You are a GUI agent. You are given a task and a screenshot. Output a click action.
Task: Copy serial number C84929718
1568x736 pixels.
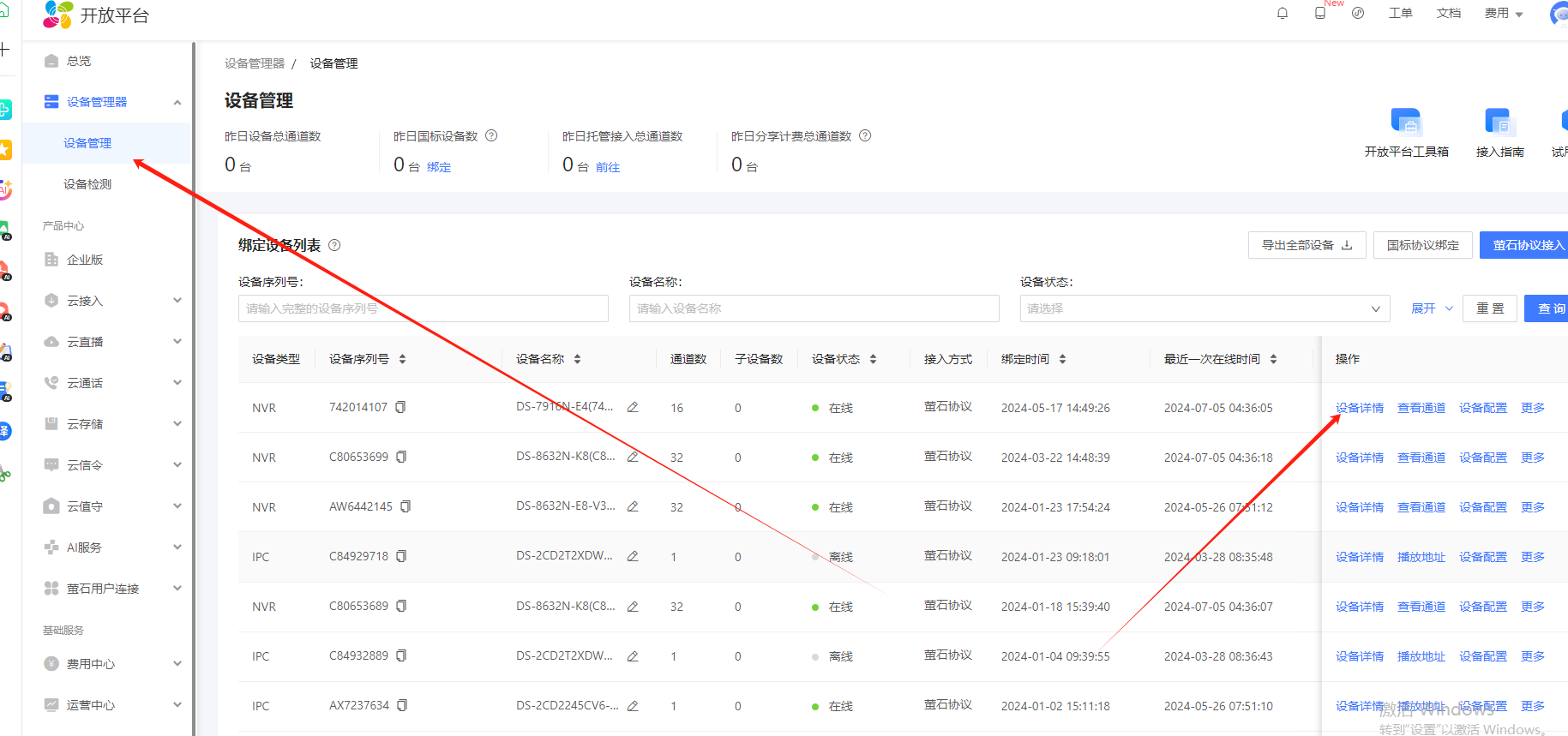(x=401, y=556)
